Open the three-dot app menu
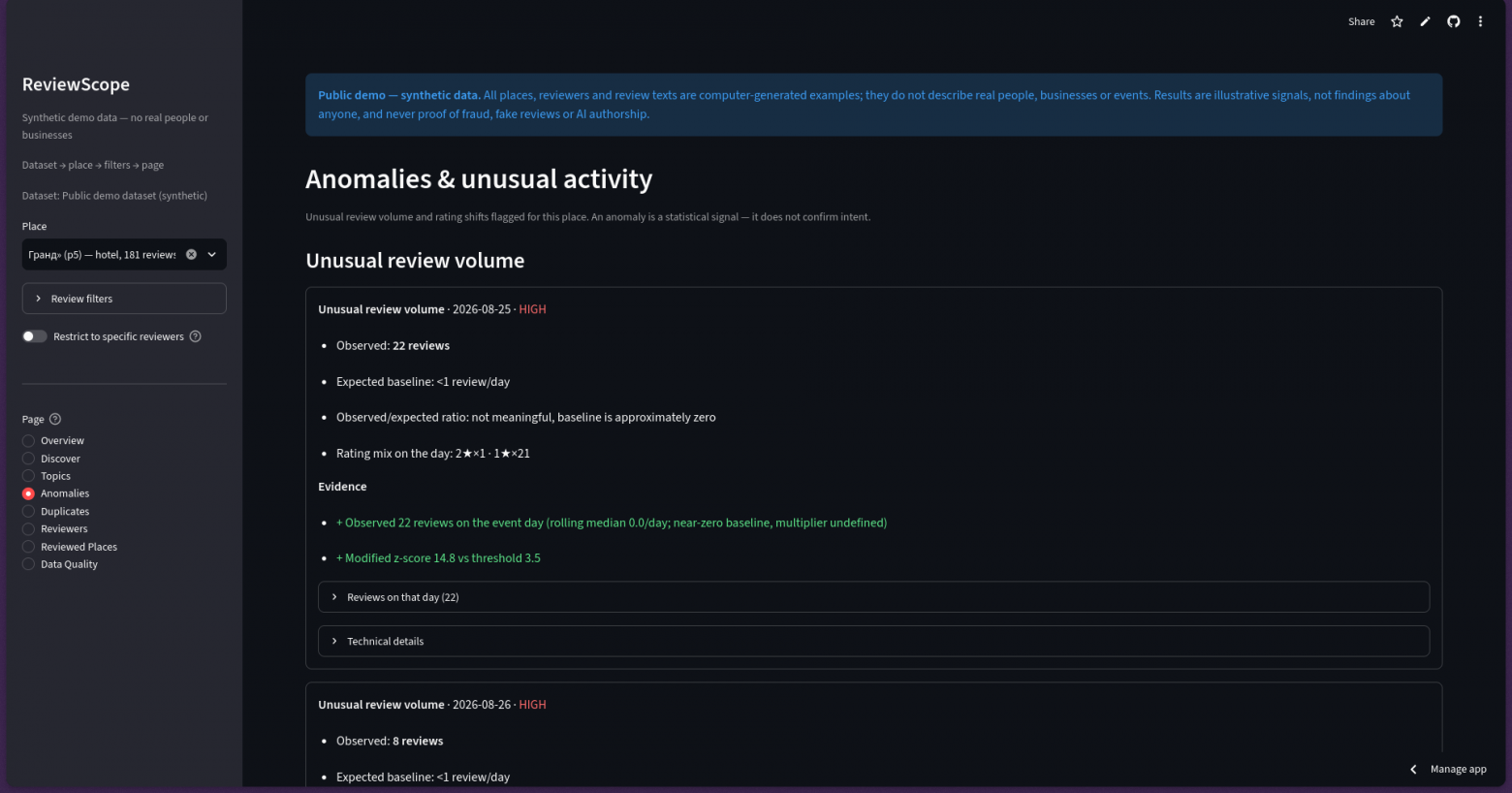The image size is (1512, 793). (x=1480, y=21)
